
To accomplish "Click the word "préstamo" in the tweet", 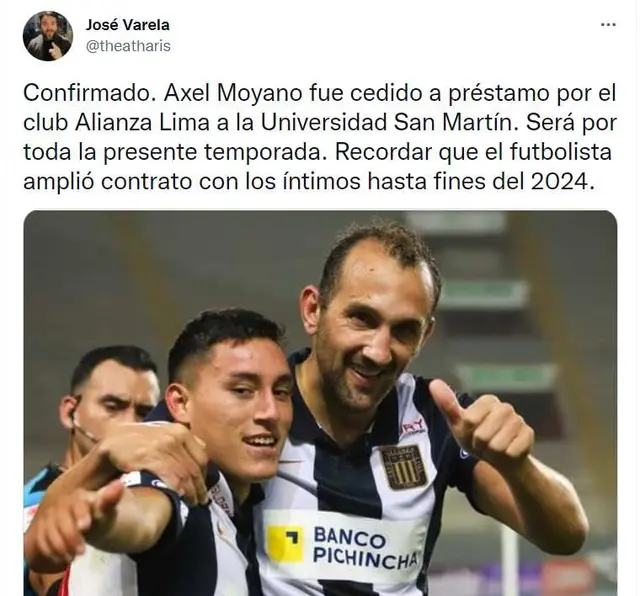I will [x=504, y=94].
